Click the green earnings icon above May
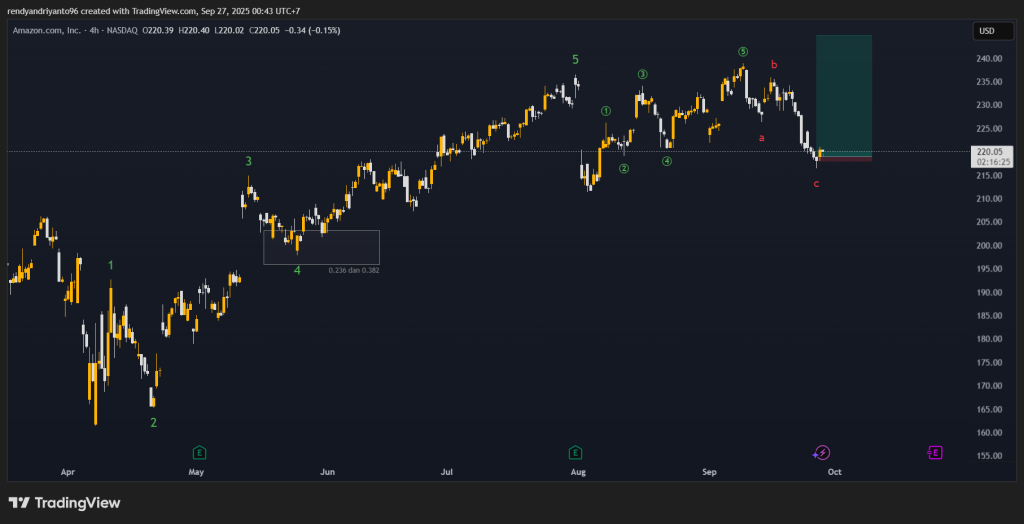The width and height of the screenshot is (1024, 524). (x=199, y=452)
